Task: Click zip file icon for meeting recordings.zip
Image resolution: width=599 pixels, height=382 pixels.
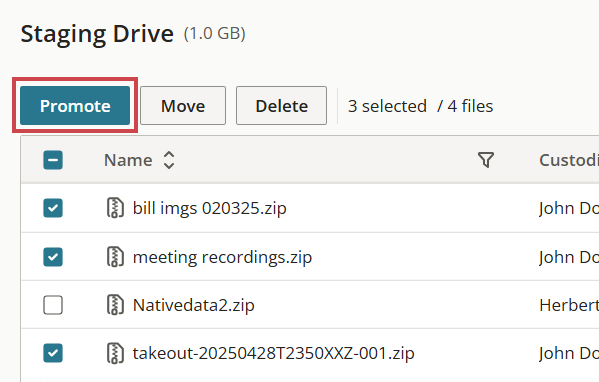Action: pos(115,257)
